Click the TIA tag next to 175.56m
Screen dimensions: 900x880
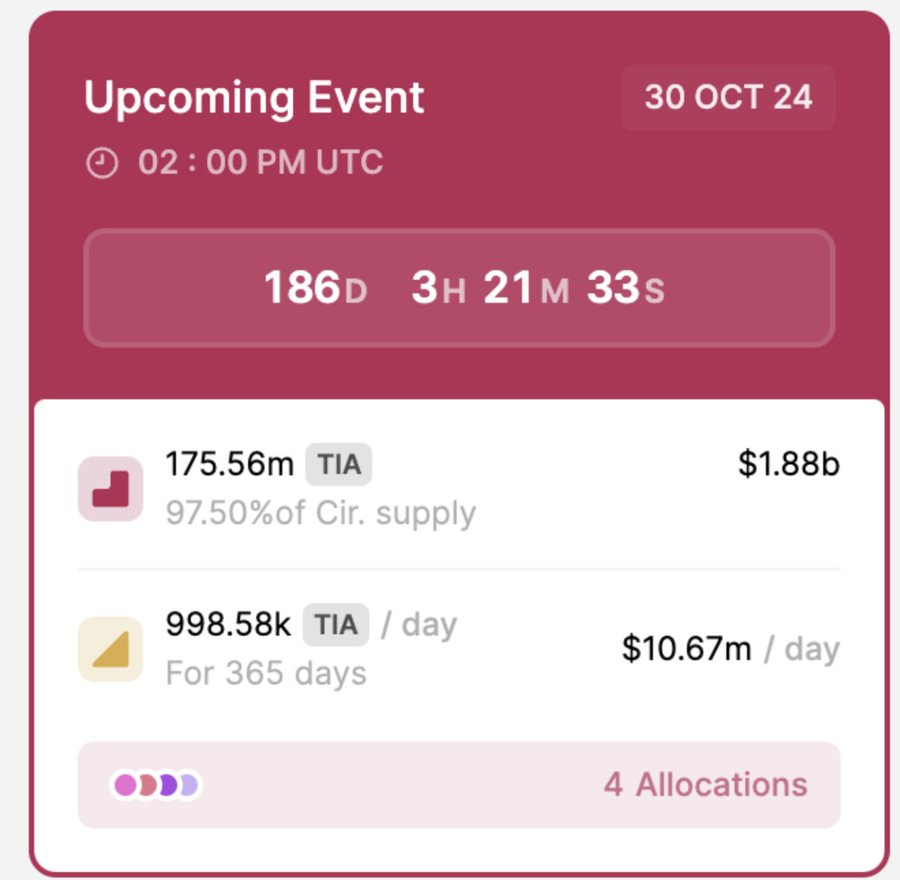(338, 464)
